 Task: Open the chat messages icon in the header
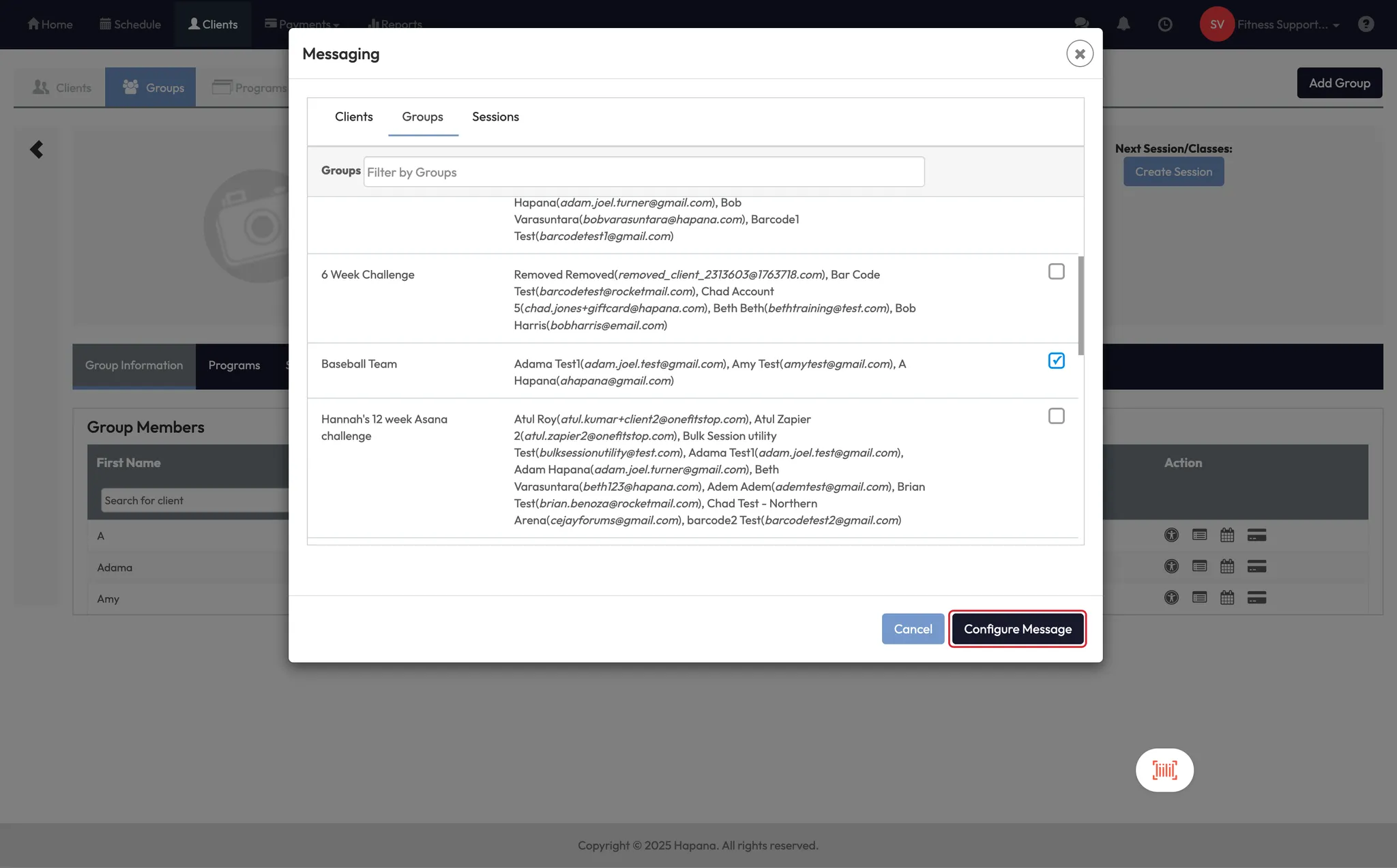click(x=1081, y=23)
